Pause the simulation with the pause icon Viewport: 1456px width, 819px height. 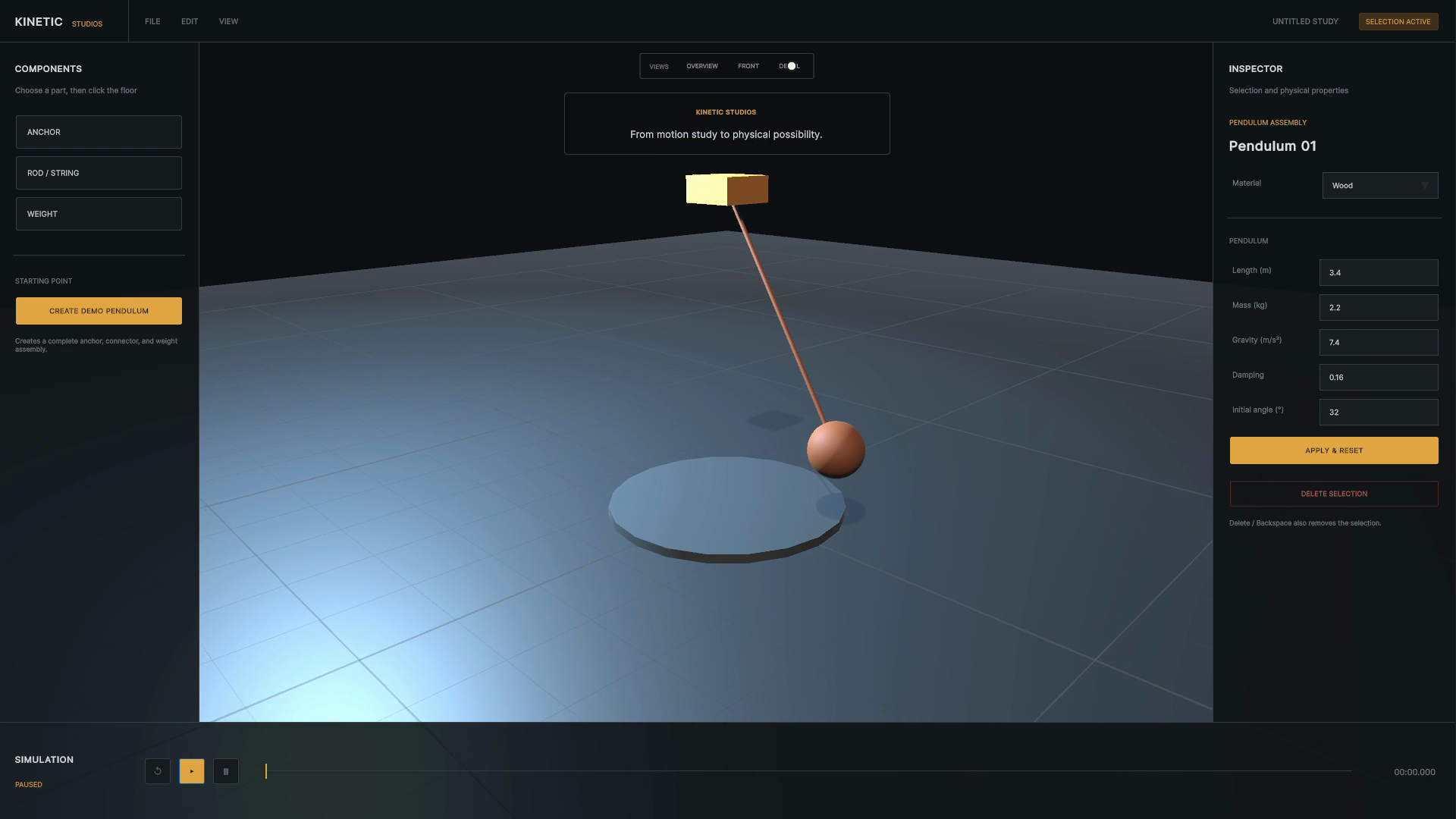pyautogui.click(x=226, y=771)
